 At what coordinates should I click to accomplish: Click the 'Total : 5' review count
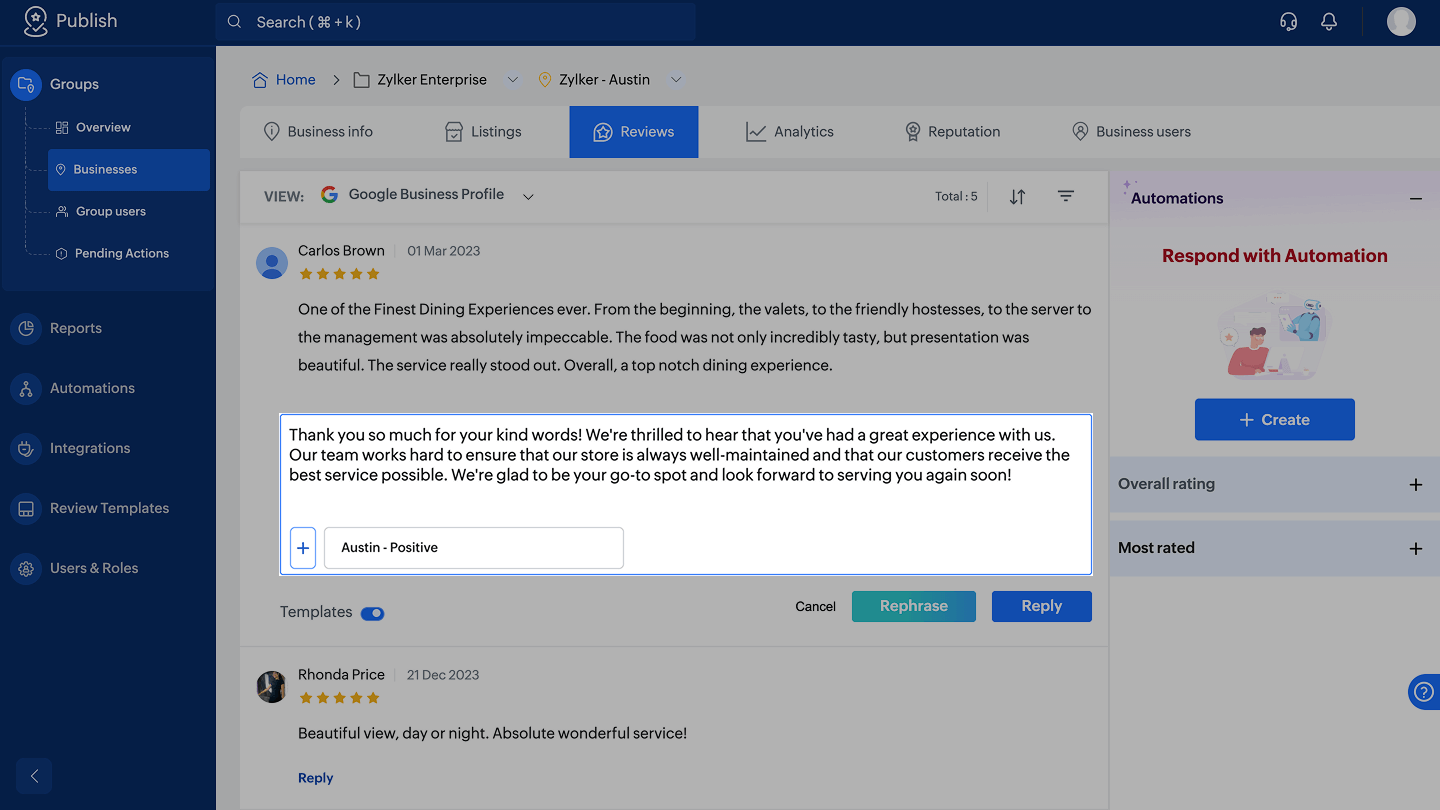coord(956,197)
